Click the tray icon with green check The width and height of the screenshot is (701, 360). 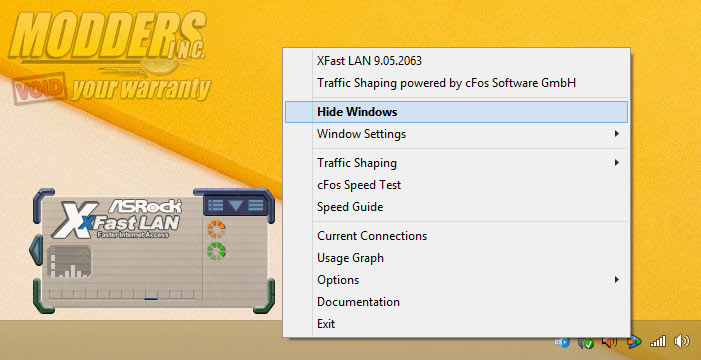point(586,343)
